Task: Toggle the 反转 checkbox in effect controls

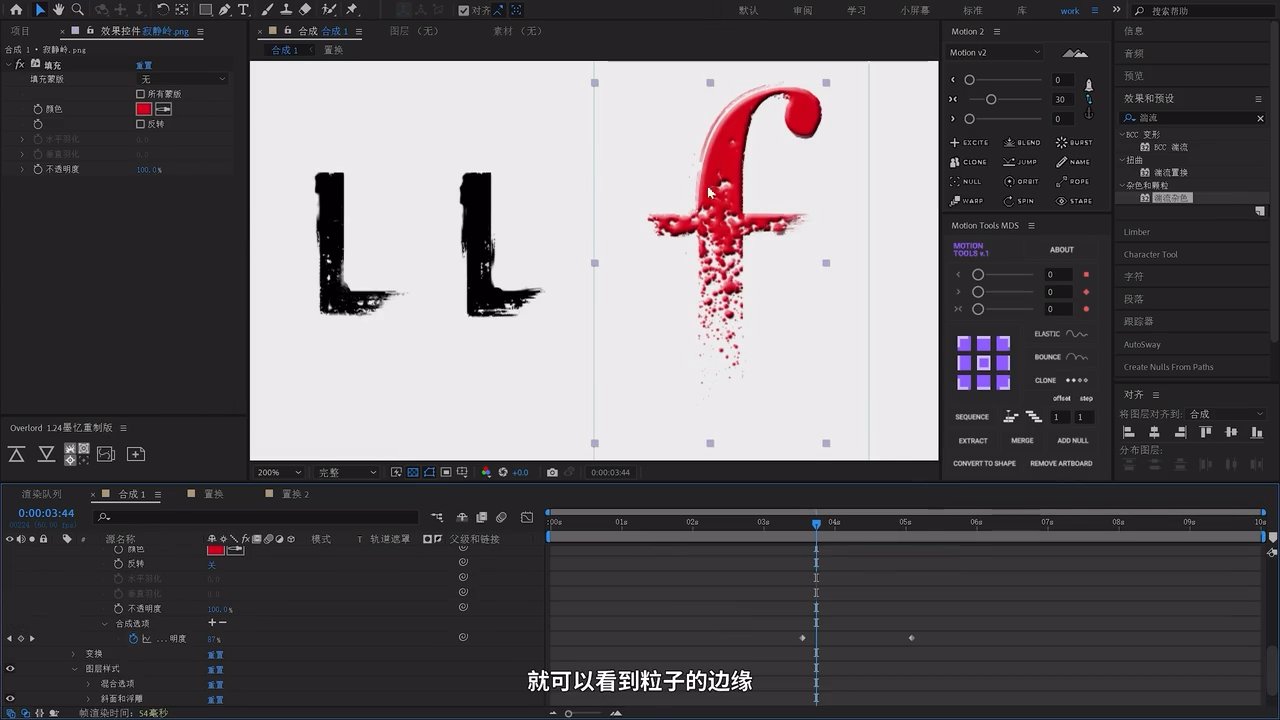Action: pos(140,124)
